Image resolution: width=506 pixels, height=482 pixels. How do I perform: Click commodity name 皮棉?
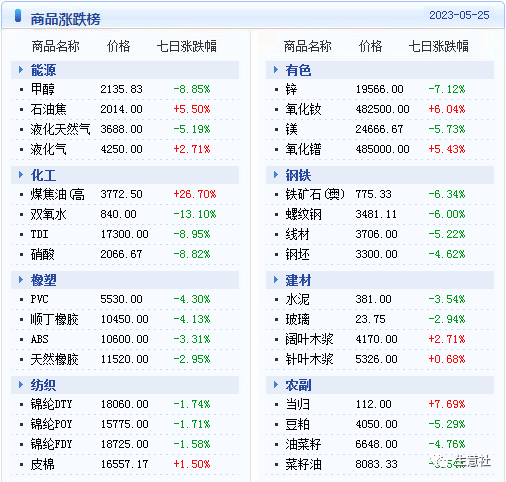[x=42, y=464]
